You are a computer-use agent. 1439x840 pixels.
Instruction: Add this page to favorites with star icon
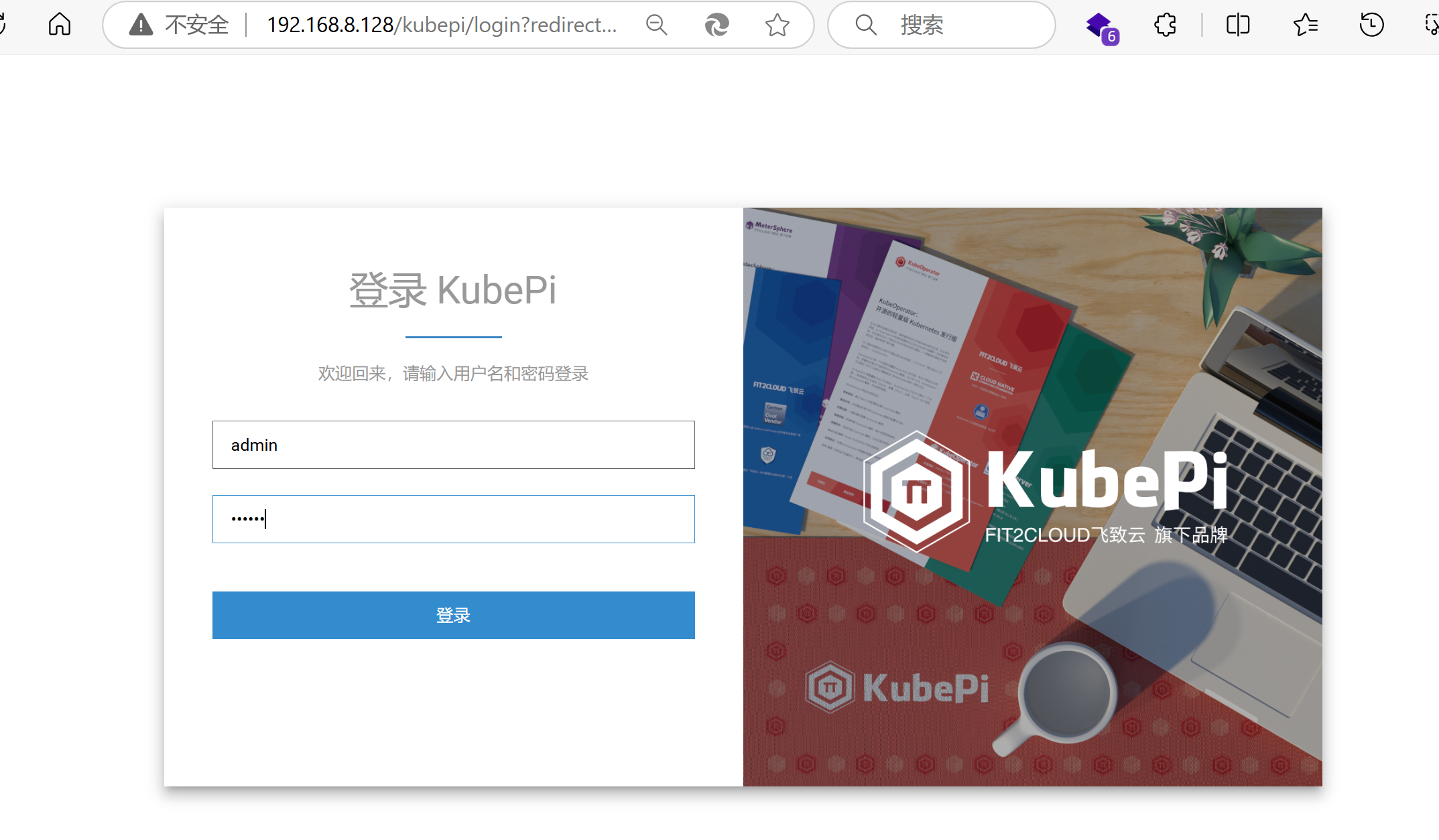pos(777,25)
